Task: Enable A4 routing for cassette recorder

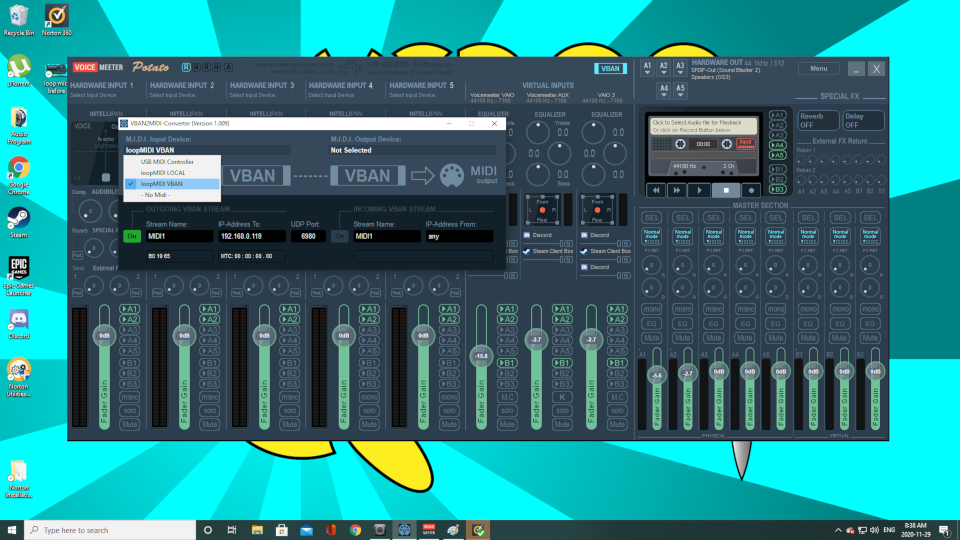Action: coord(778,145)
